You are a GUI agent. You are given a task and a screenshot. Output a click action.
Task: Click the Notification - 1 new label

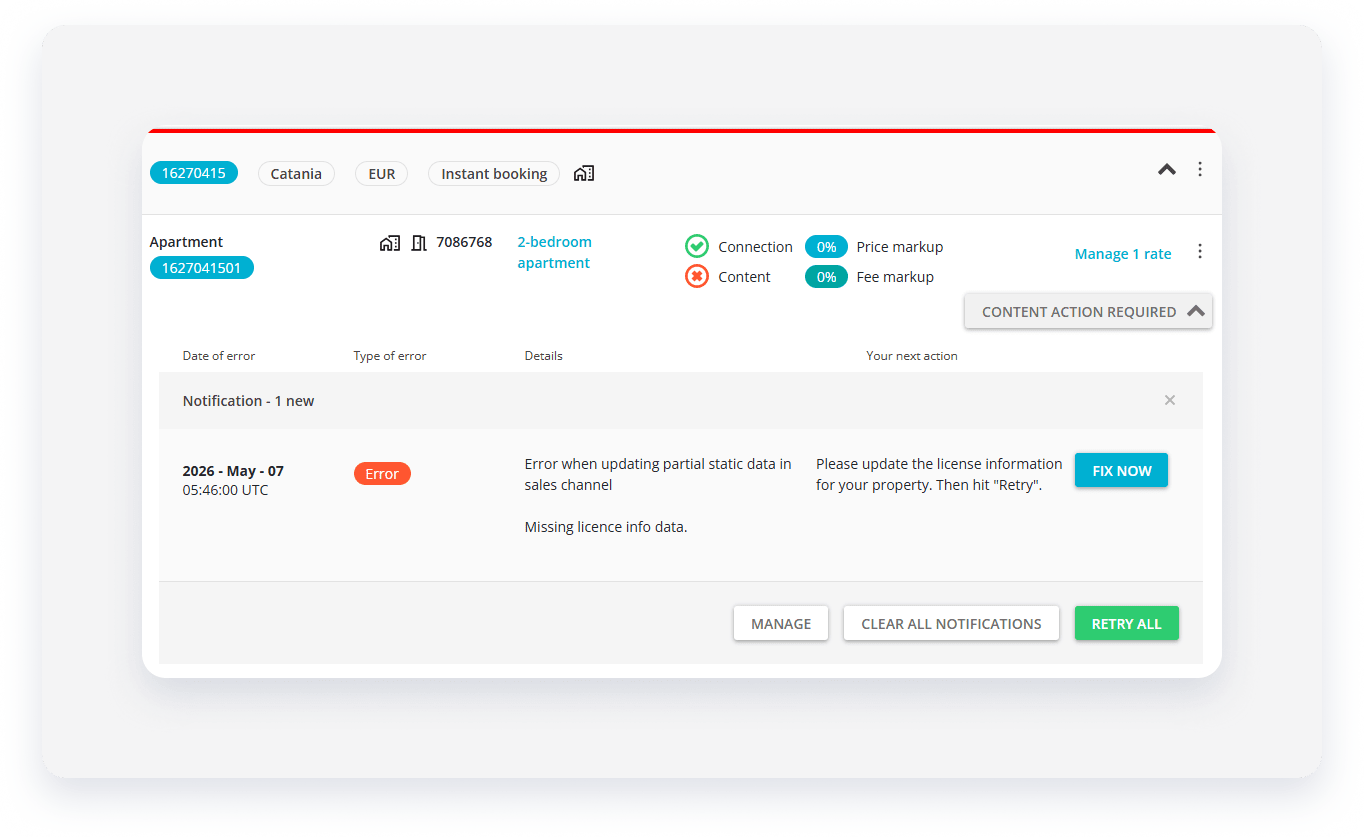click(x=248, y=400)
